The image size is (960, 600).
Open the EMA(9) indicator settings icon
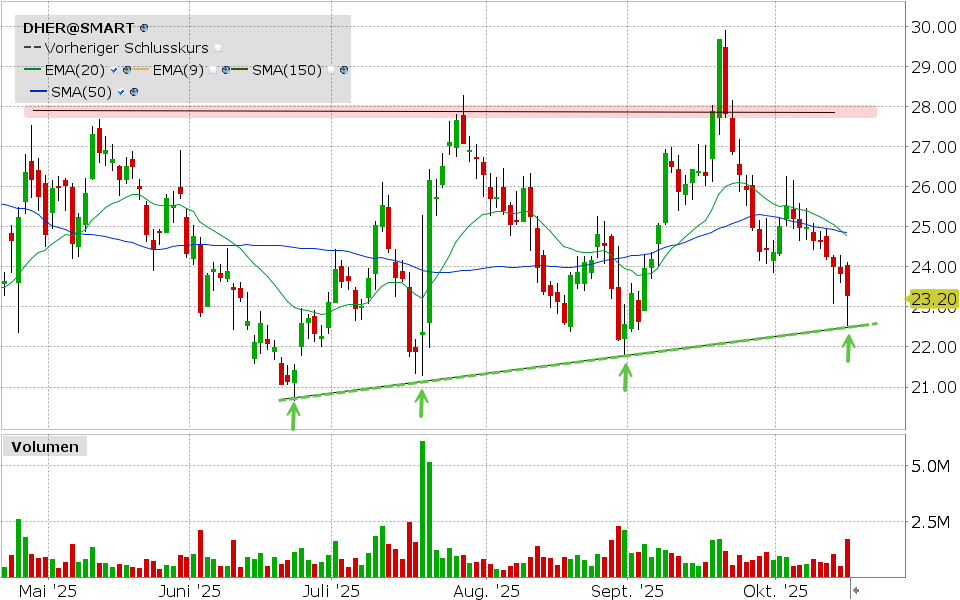(227, 70)
